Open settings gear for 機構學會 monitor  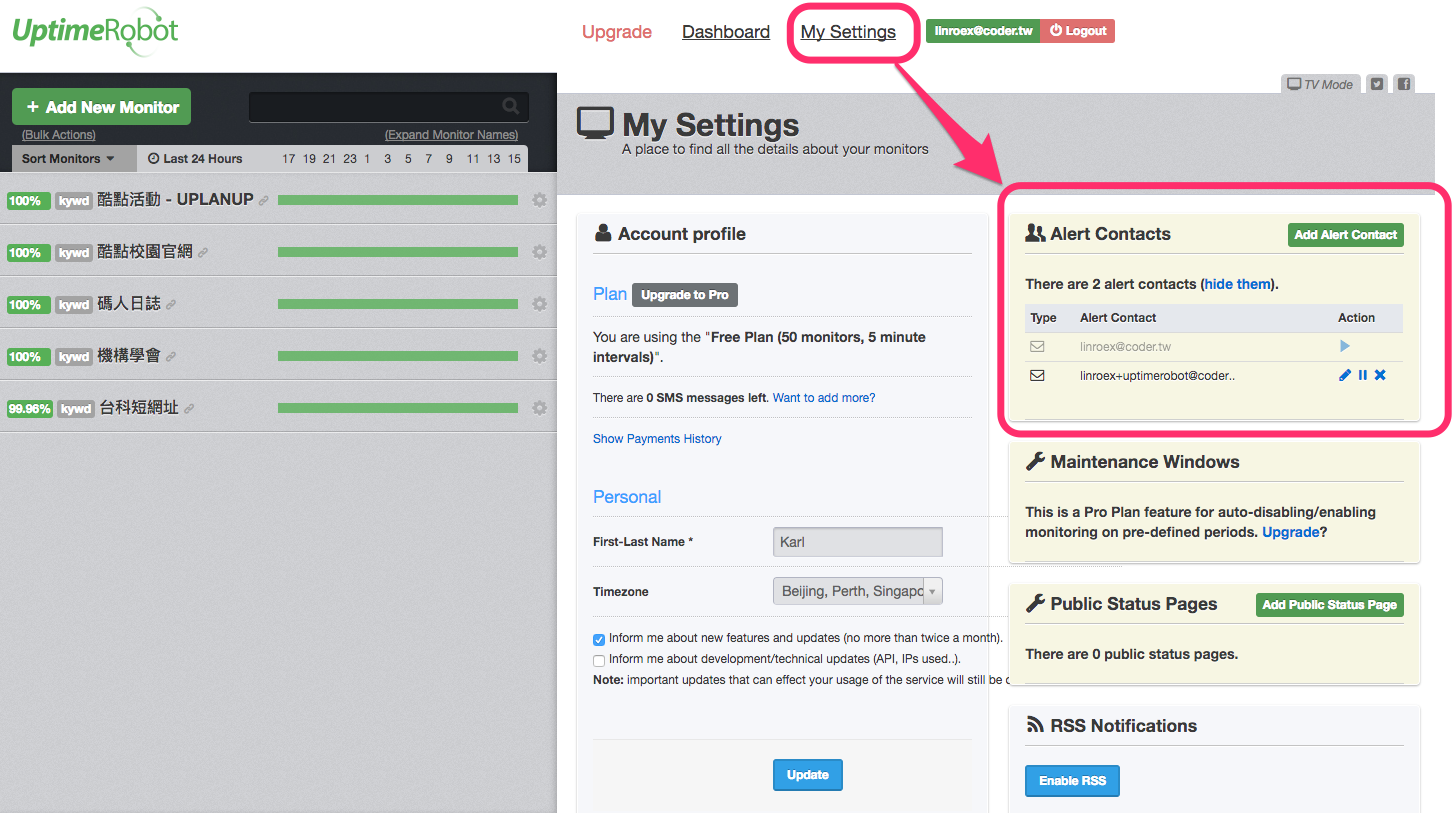pyautogui.click(x=540, y=356)
